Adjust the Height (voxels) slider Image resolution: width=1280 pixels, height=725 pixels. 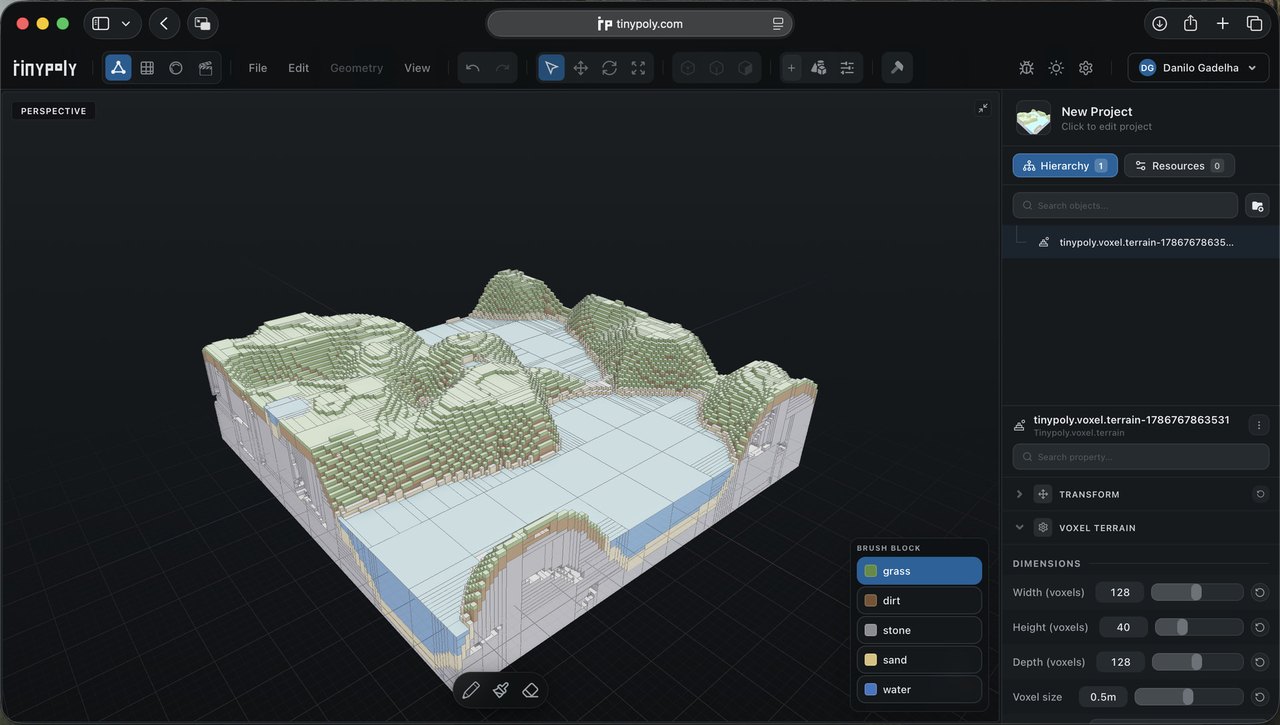[1200, 627]
